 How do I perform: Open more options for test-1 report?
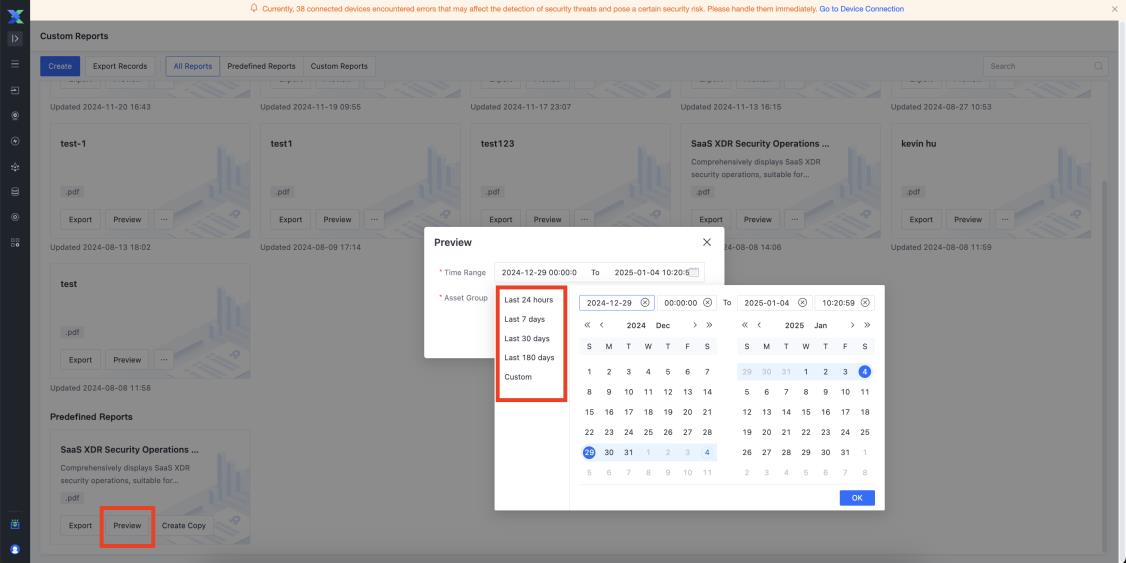(164, 220)
